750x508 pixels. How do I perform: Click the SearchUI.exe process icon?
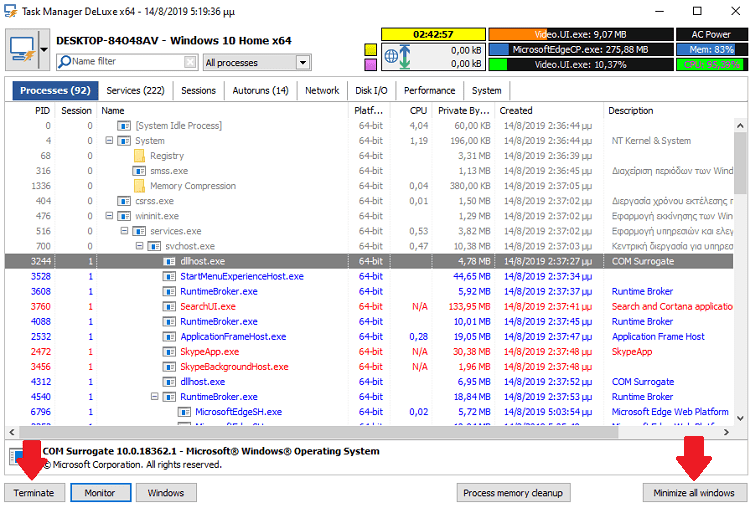point(169,307)
